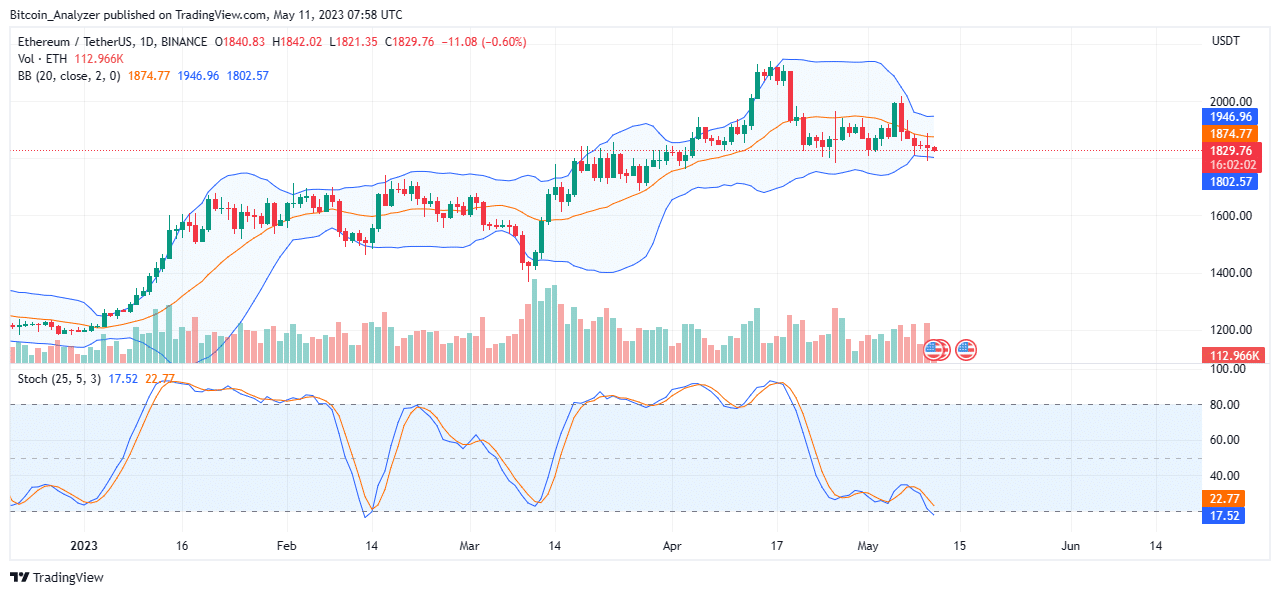Click the TradingView logo at bottom left

(57, 578)
